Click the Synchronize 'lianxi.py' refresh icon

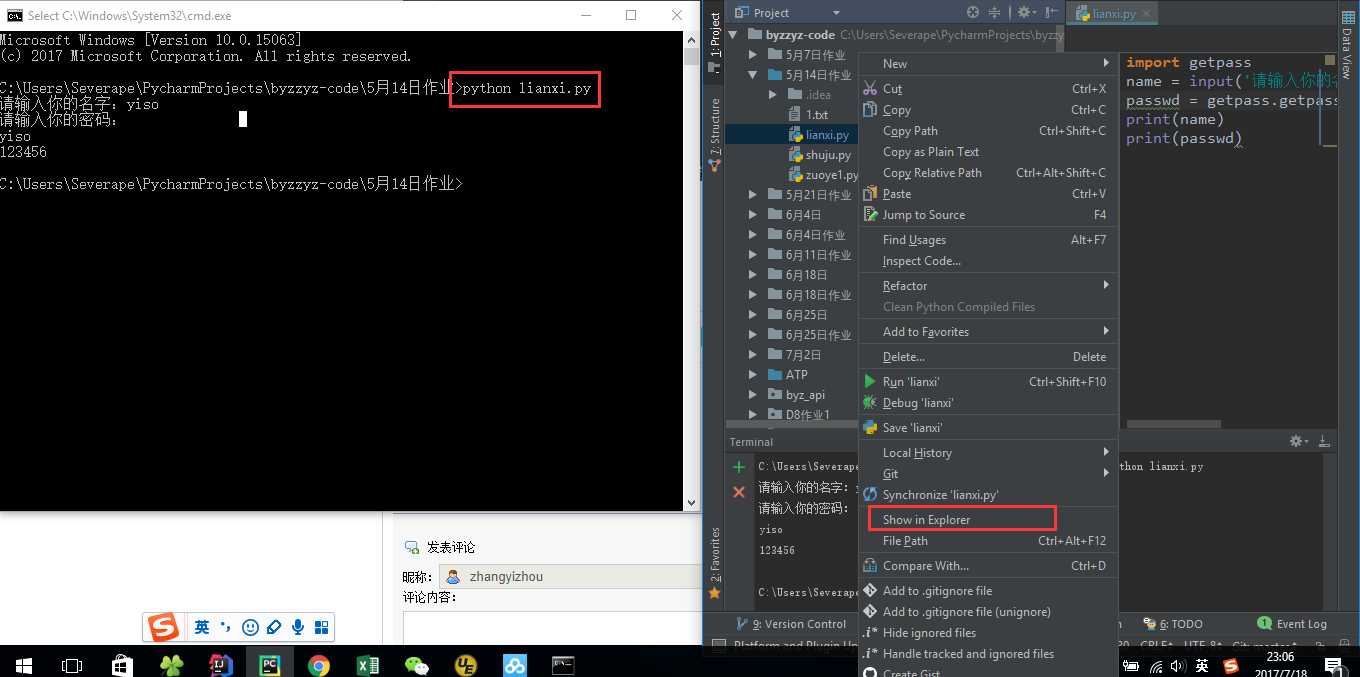pos(870,495)
